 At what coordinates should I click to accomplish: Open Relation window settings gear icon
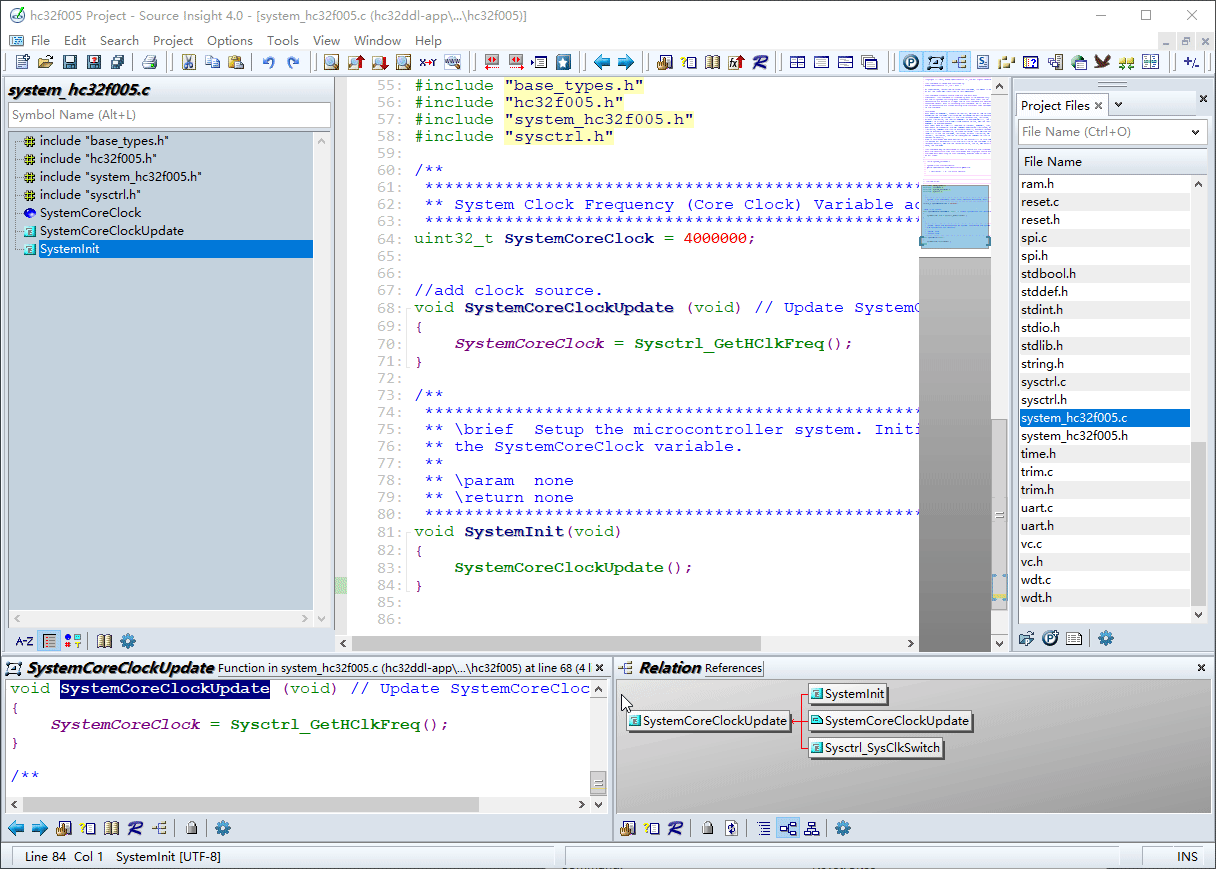tap(843, 828)
